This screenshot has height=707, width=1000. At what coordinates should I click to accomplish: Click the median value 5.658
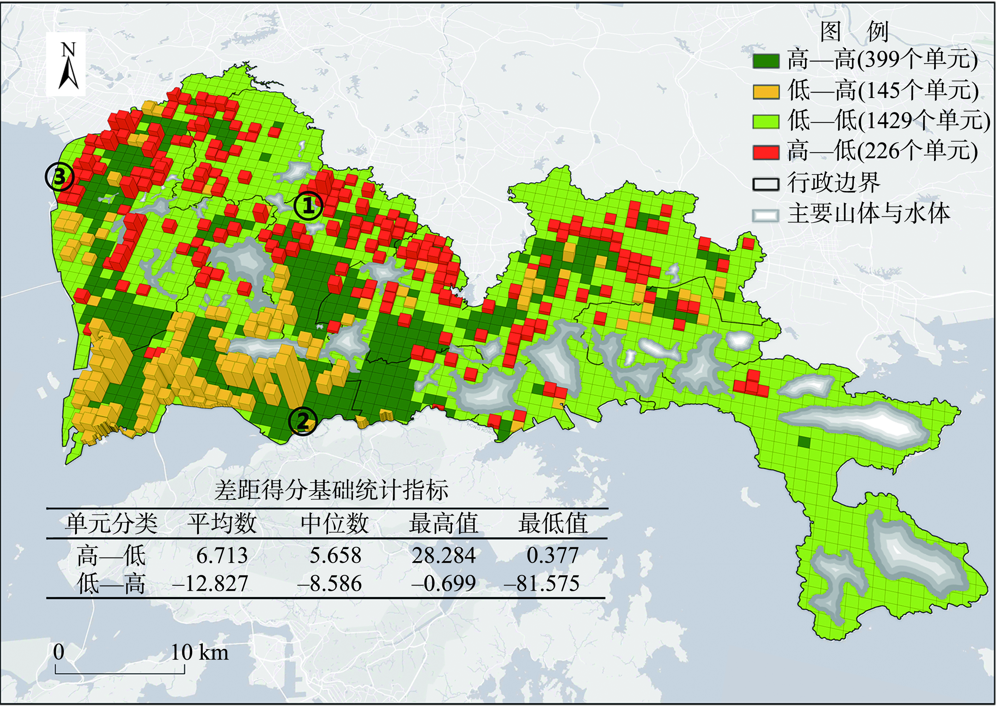pos(335,556)
